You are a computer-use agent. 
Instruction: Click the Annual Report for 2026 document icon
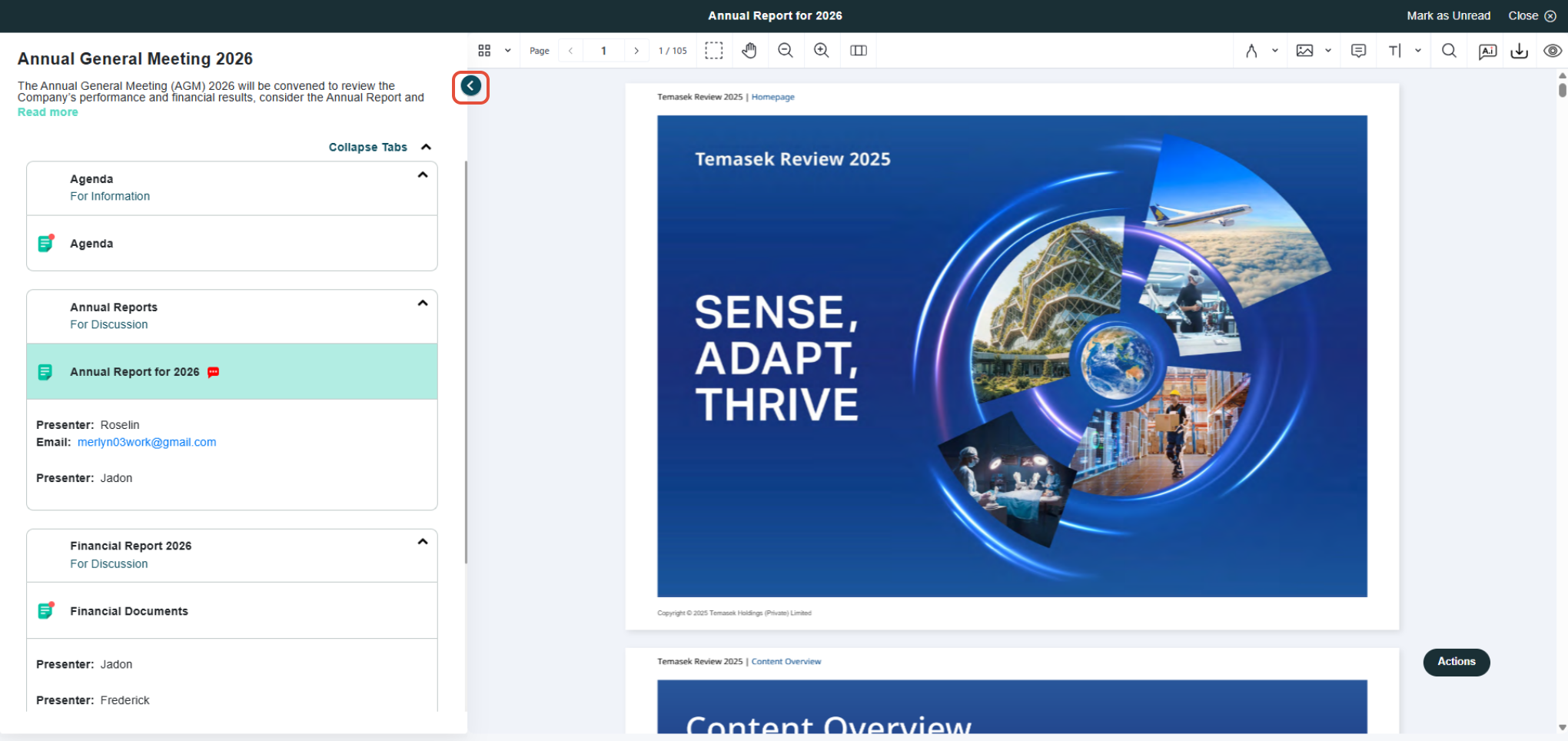coord(45,372)
